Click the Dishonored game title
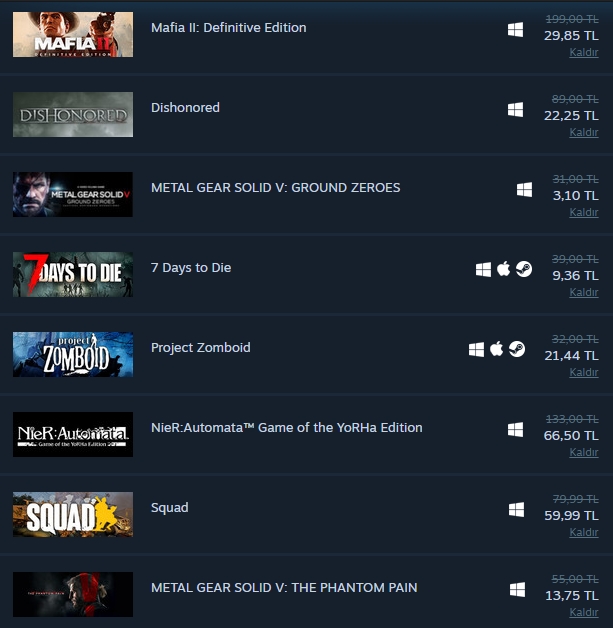Screen dimensions: 613x628 tap(185, 107)
